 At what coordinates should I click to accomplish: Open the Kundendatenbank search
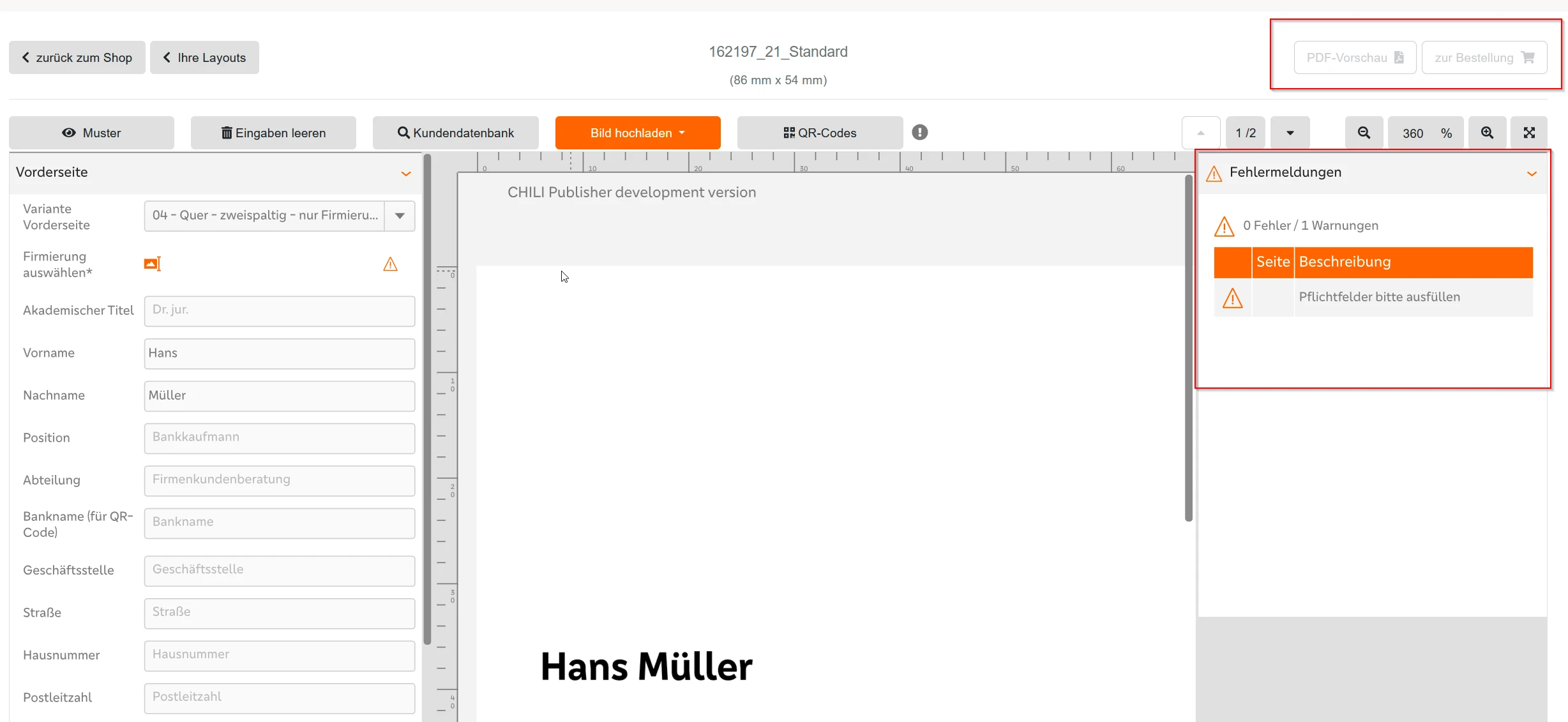click(455, 133)
